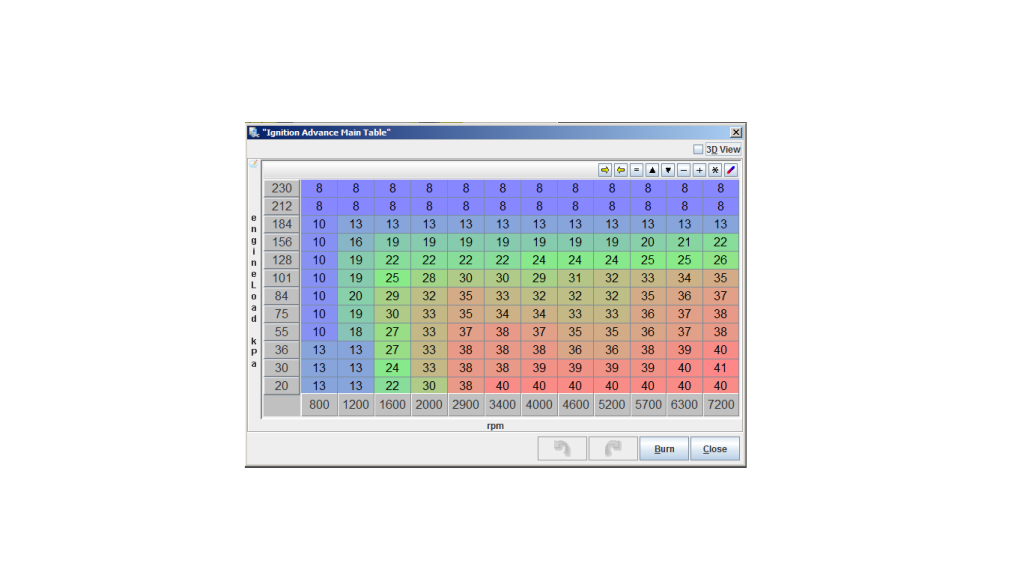
Task: Select the 2000 rpm column header
Action: (429, 405)
